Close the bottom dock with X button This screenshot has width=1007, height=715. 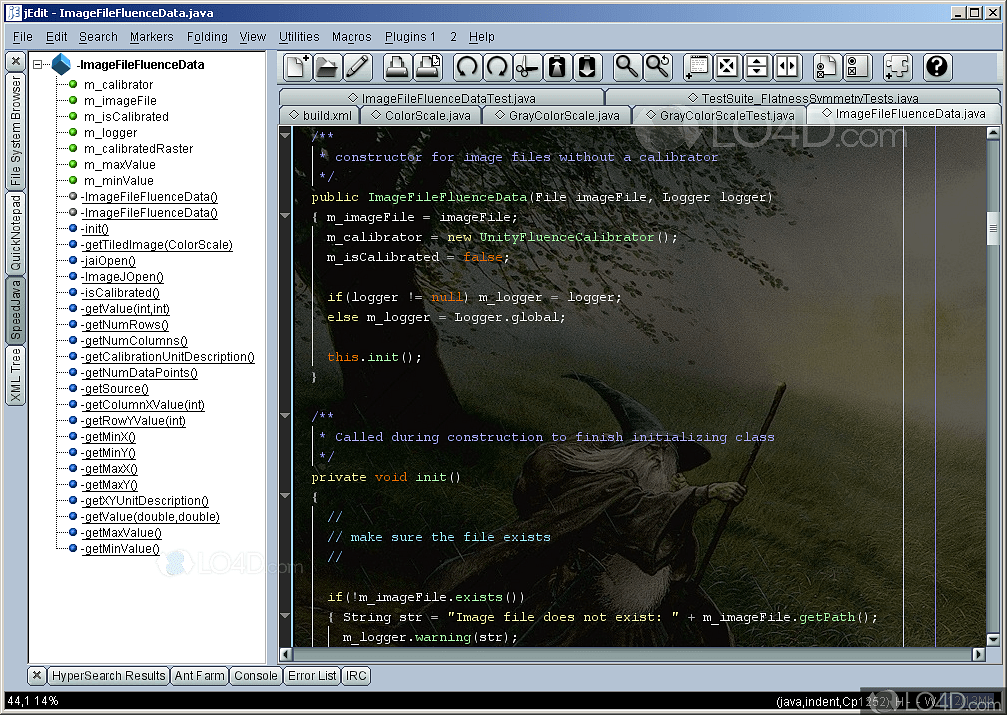click(37, 676)
